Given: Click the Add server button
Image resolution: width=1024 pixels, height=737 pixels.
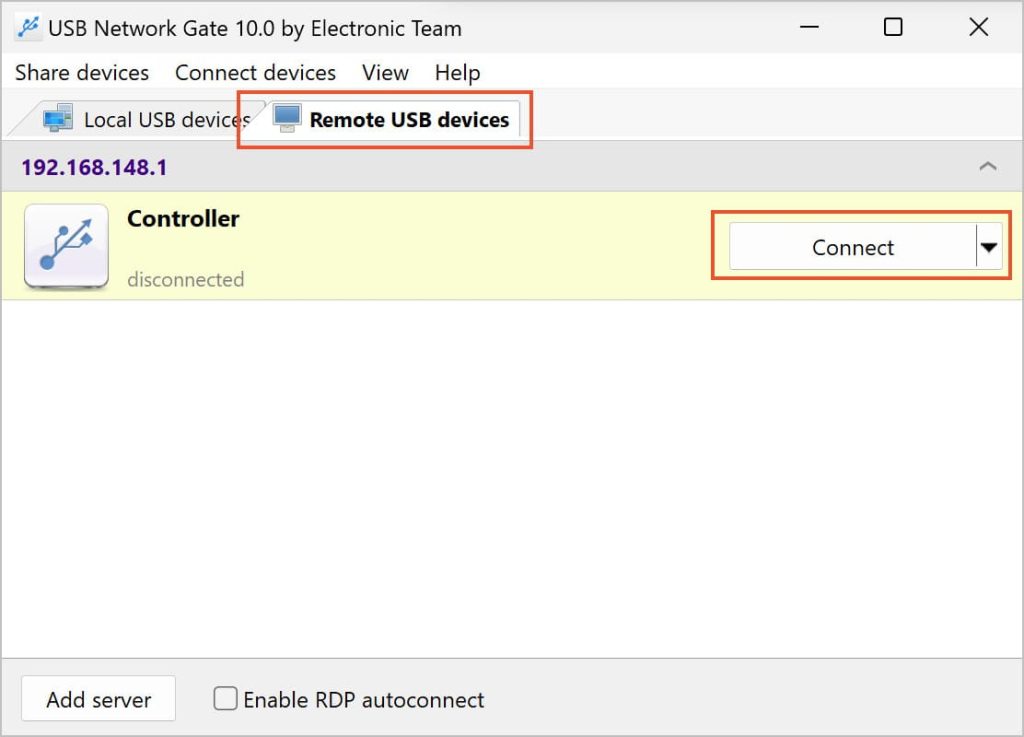Looking at the screenshot, I should [x=97, y=699].
